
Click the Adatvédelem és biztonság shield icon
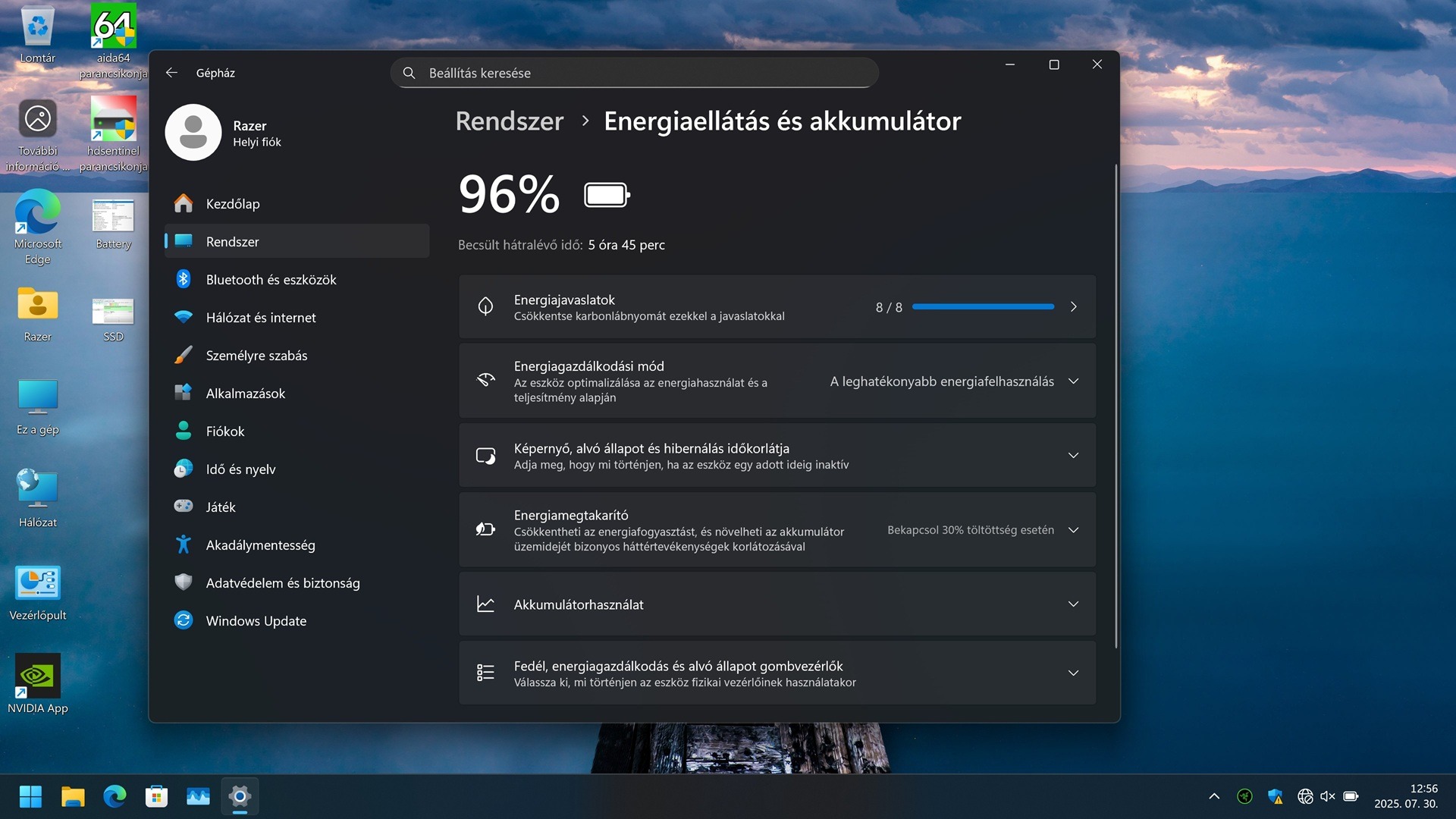click(184, 582)
